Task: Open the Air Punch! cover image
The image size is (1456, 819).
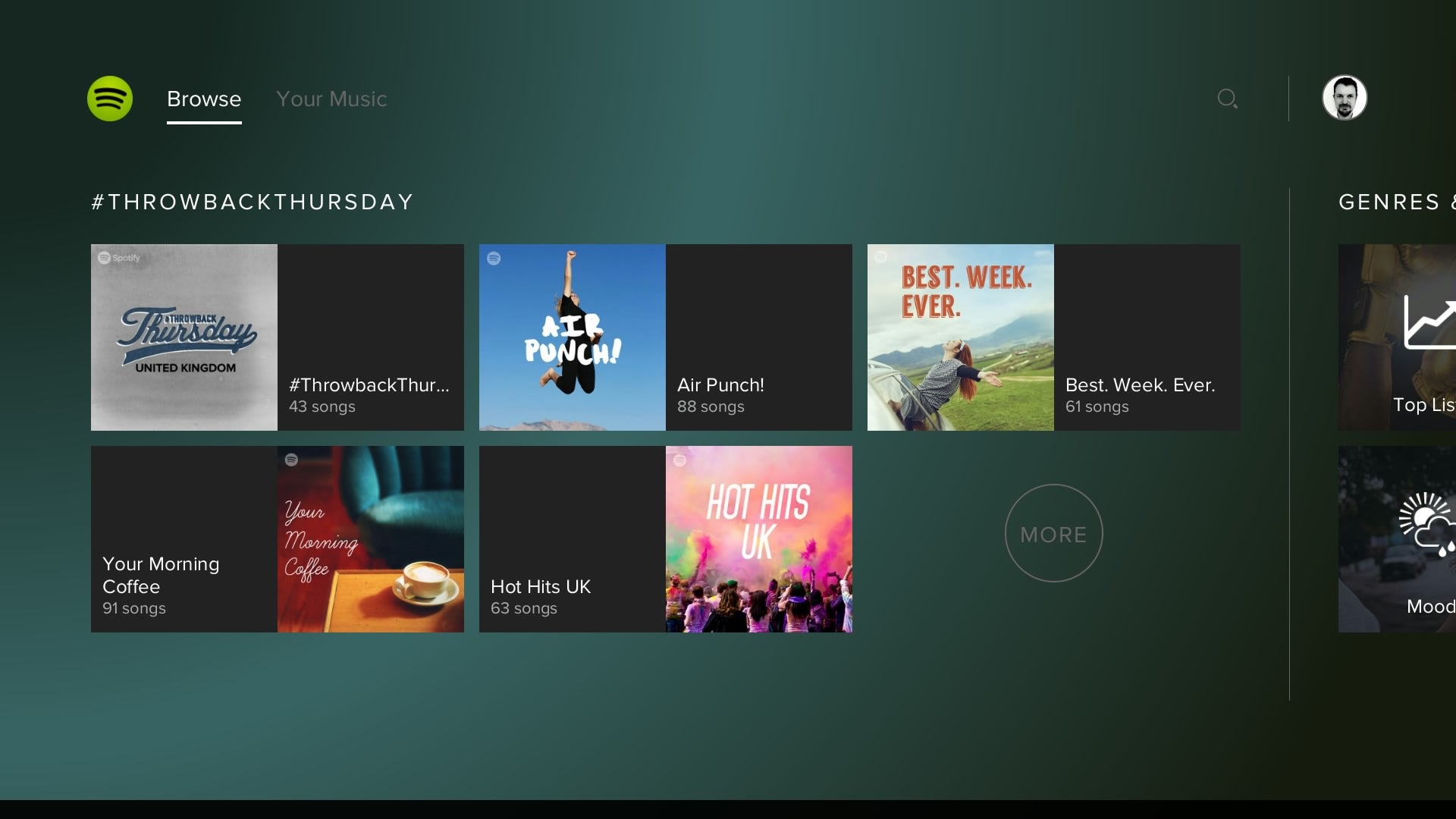Action: pyautogui.click(x=573, y=337)
